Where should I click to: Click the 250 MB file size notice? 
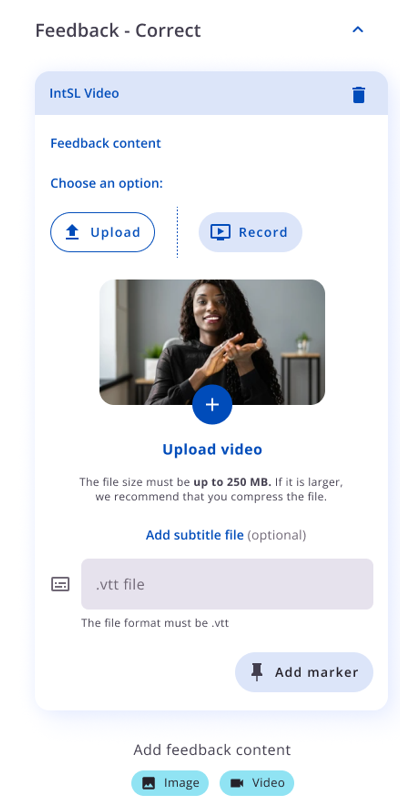point(212,489)
